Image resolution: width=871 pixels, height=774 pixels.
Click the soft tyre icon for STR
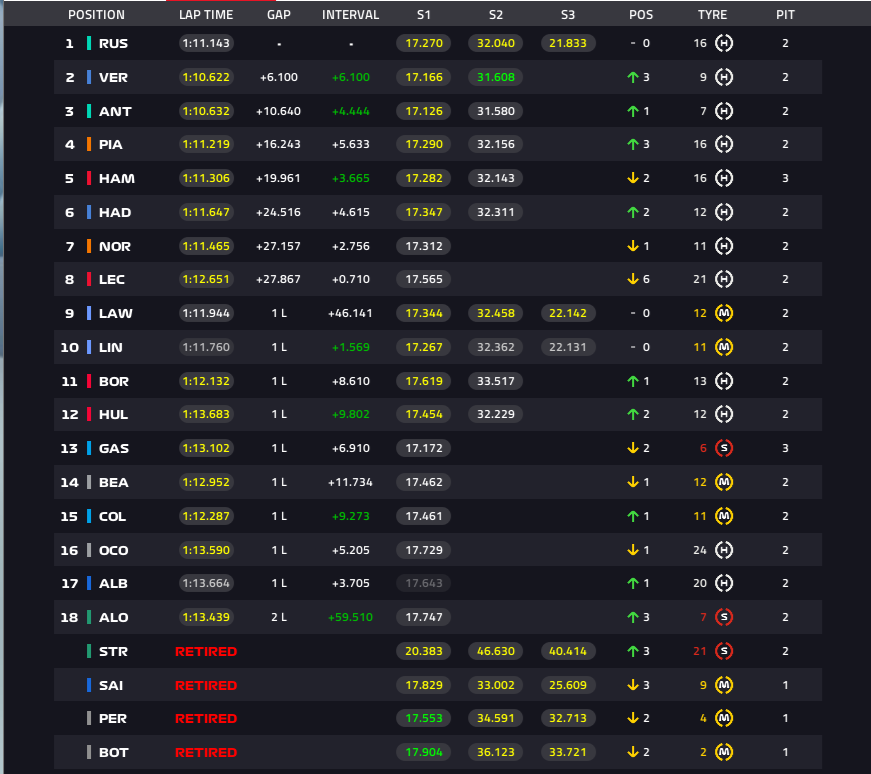tap(724, 651)
